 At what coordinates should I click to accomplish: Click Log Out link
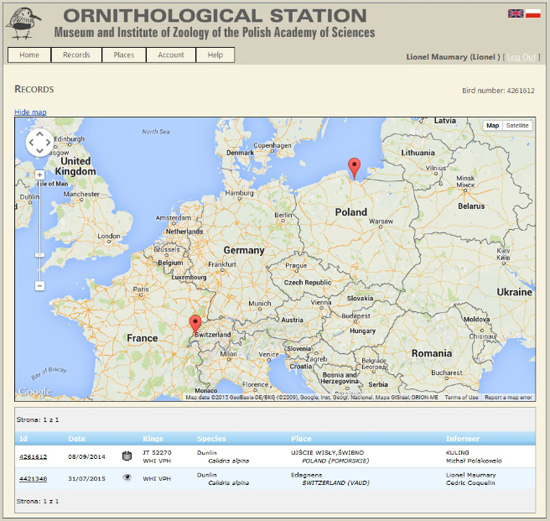522,57
